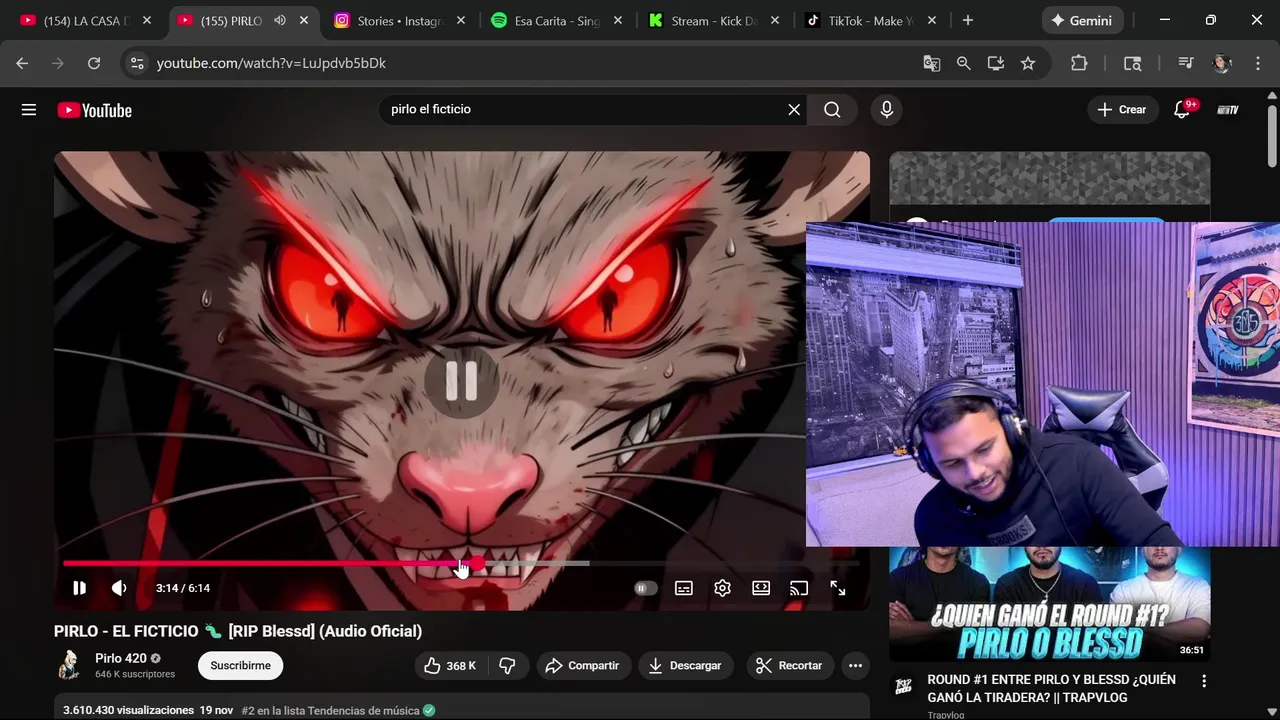This screenshot has width=1280, height=720.
Task: Install app icon in address bar
Action: pos(996,63)
